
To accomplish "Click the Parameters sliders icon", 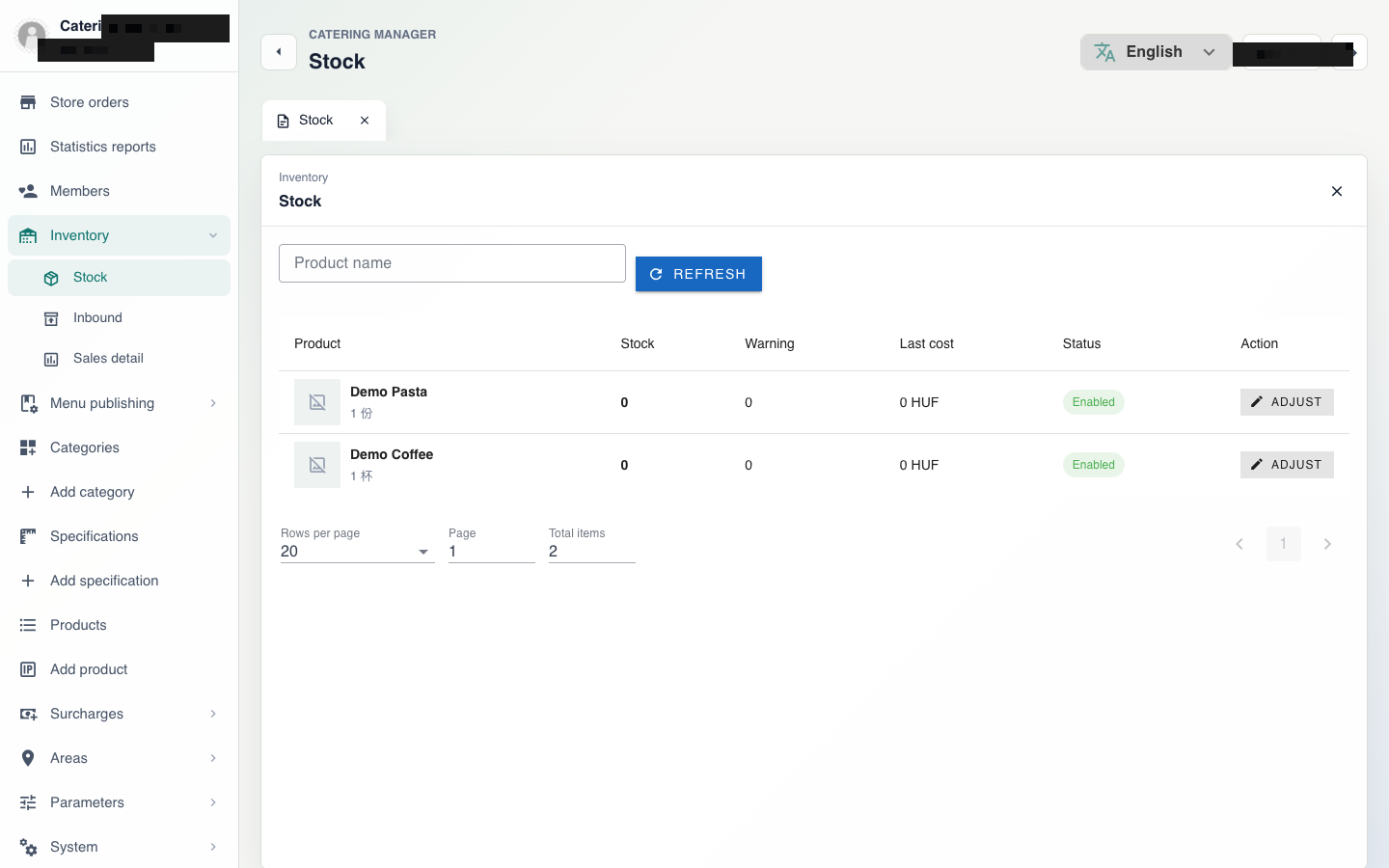I will 28,802.
